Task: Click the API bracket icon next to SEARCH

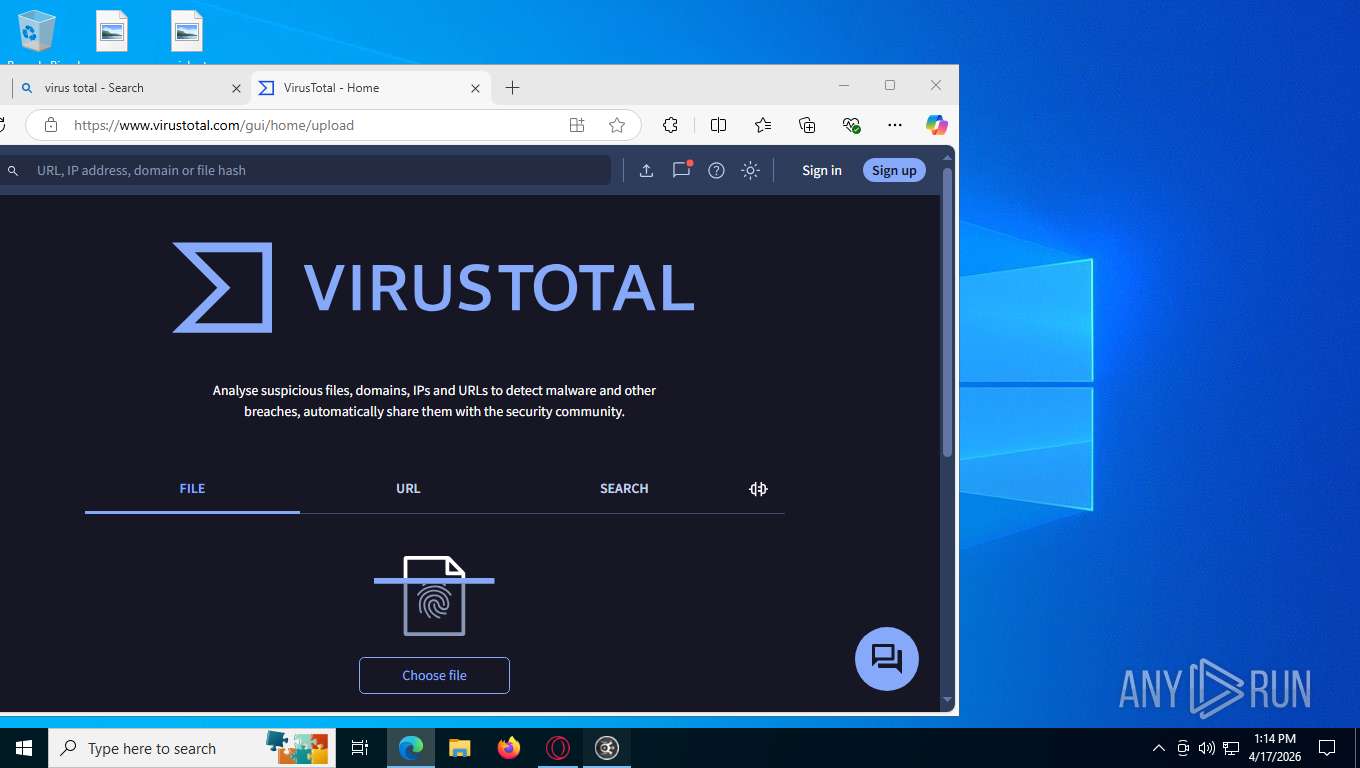Action: pos(758,489)
